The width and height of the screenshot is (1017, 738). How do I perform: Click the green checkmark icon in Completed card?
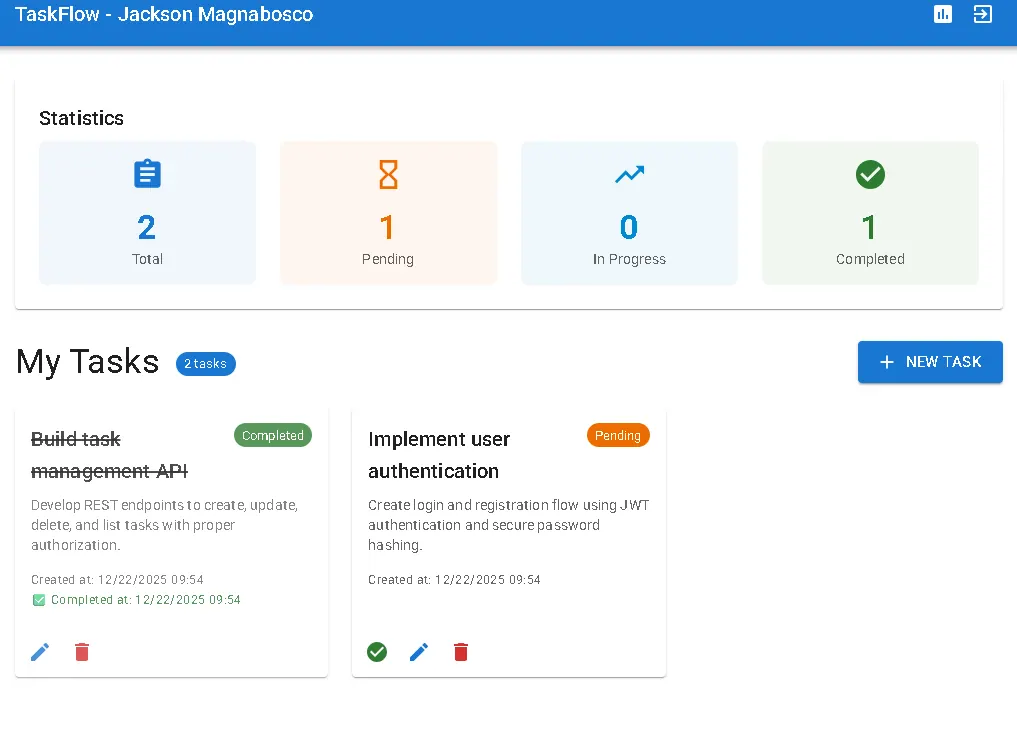[870, 174]
